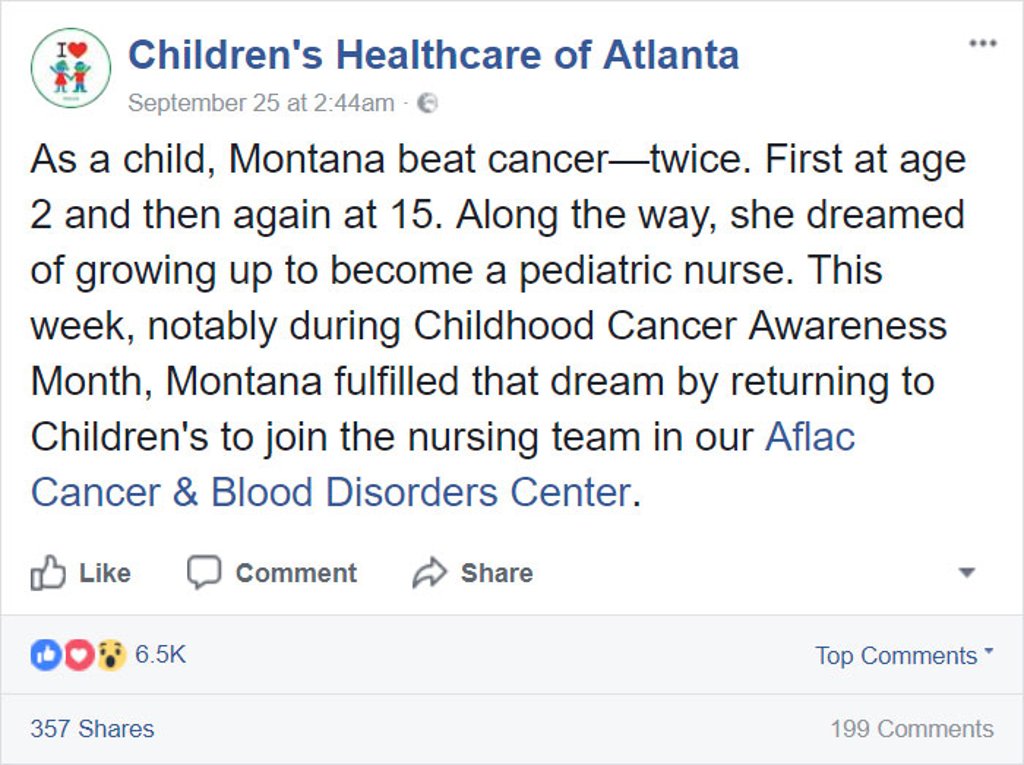Image resolution: width=1024 pixels, height=765 pixels.
Task: Click the thumbs-up icon next to Like
Action: point(47,573)
